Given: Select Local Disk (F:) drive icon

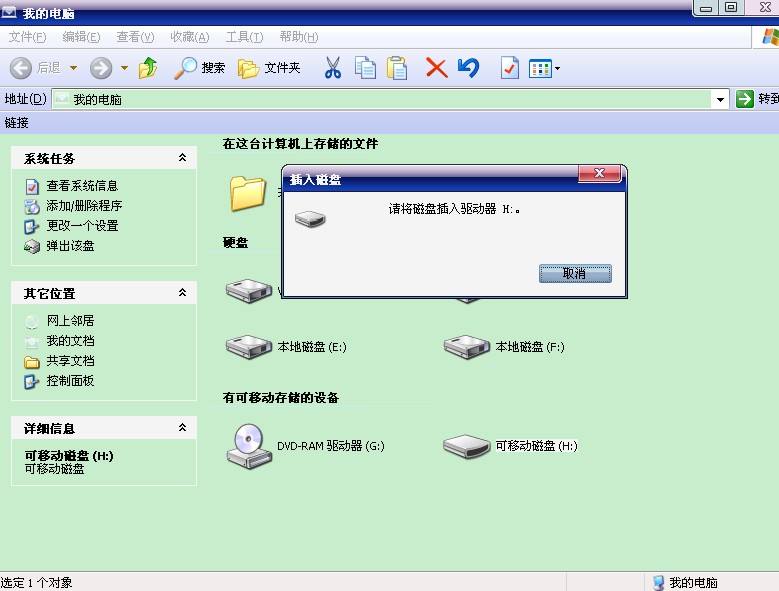Looking at the screenshot, I should pos(467,346).
